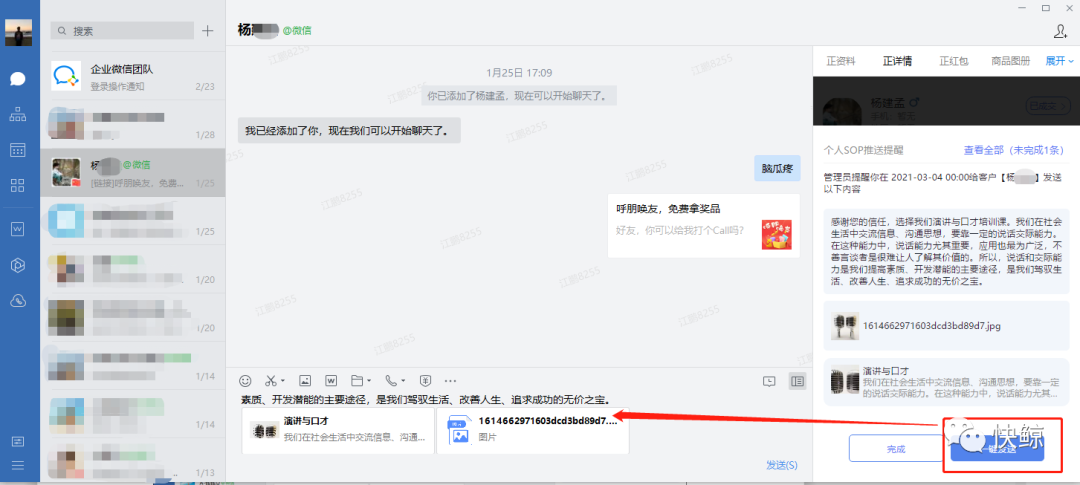
Task: Open the folder file dropdown arrow
Action: click(x=369, y=382)
